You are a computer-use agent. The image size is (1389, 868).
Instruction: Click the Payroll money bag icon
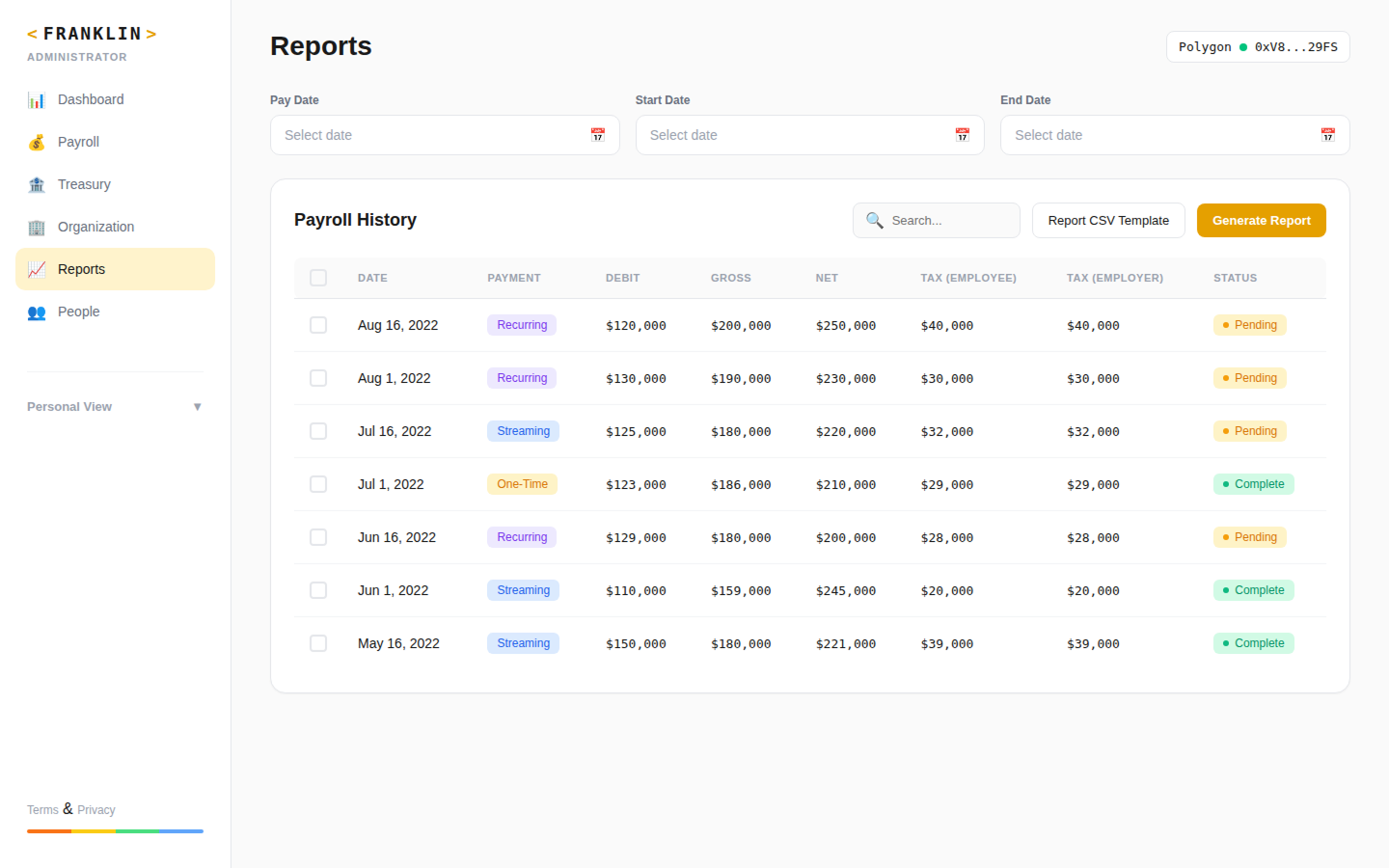coord(37,142)
